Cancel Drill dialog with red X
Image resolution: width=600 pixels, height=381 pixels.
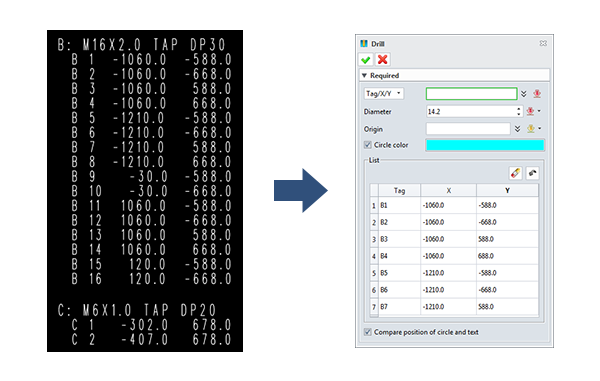[383, 60]
